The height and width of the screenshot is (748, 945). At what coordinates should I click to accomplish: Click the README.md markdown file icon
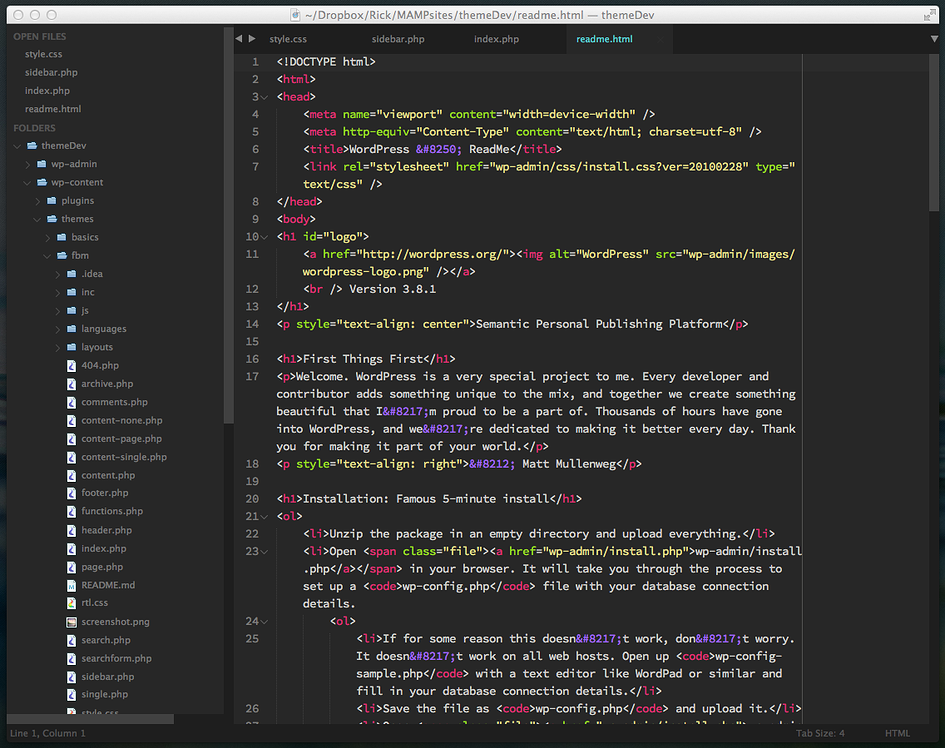click(x=71, y=585)
